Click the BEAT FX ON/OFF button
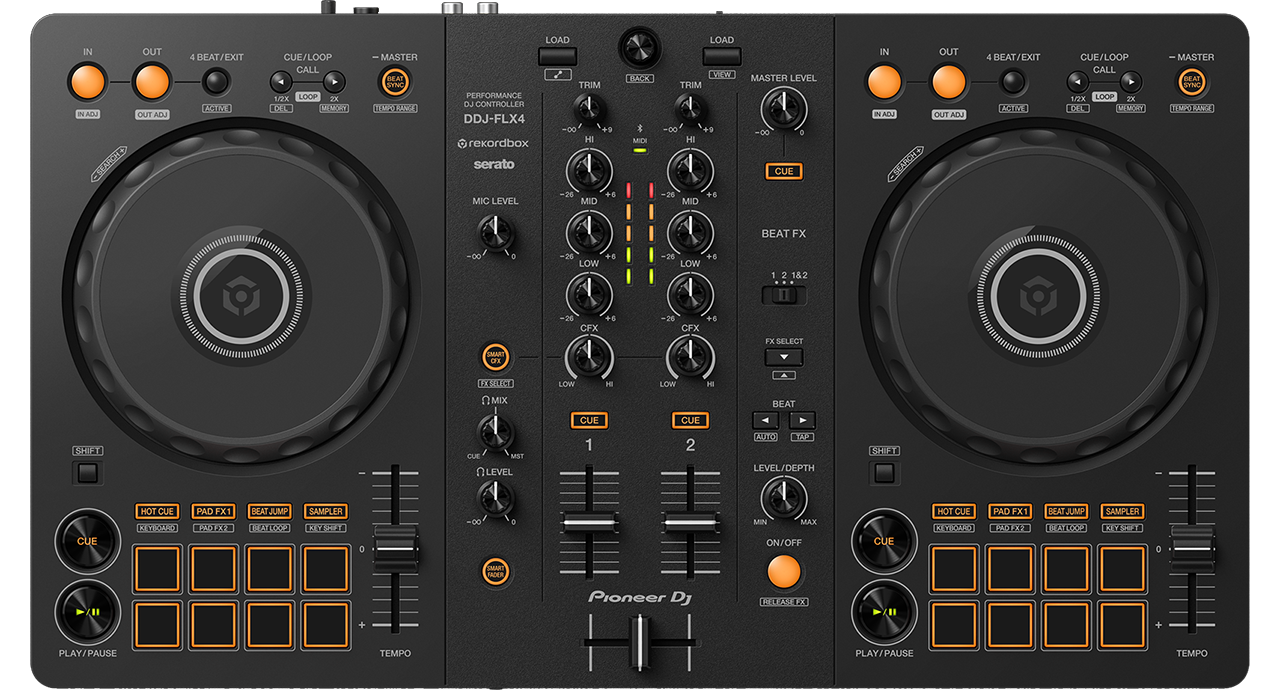The image size is (1280, 690). click(x=784, y=571)
